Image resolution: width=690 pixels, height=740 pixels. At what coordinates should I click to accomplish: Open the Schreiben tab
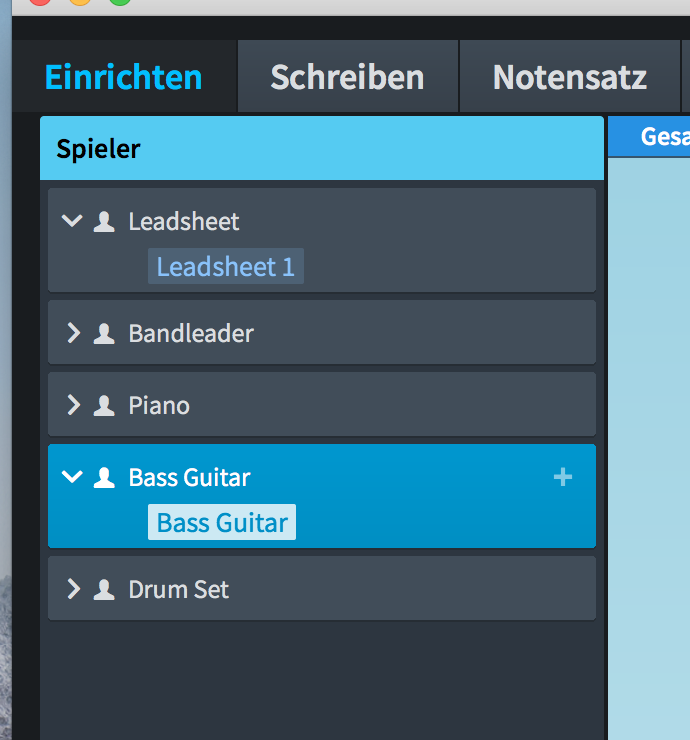click(347, 77)
